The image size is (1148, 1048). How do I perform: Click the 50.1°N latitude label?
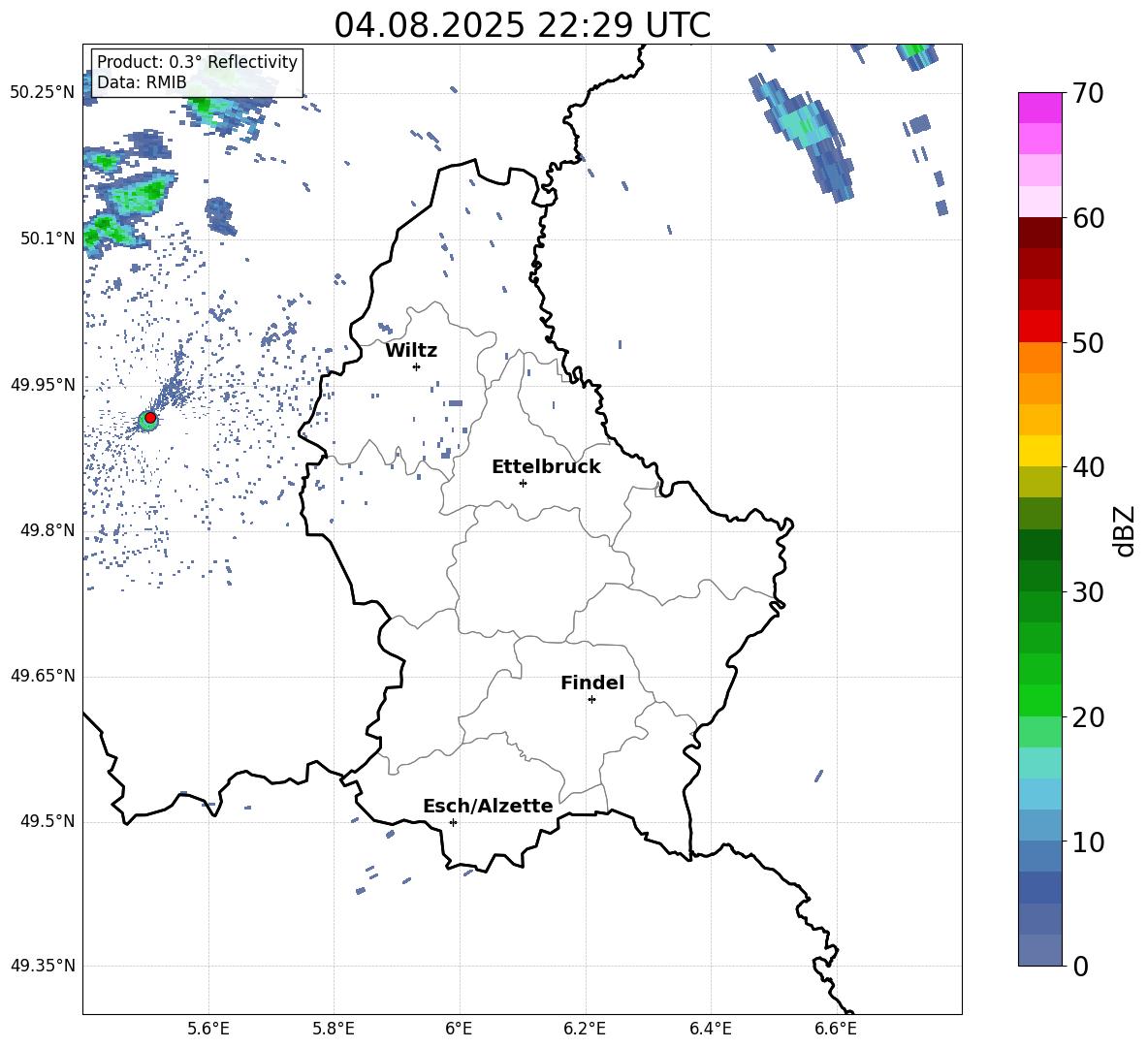pos(48,238)
